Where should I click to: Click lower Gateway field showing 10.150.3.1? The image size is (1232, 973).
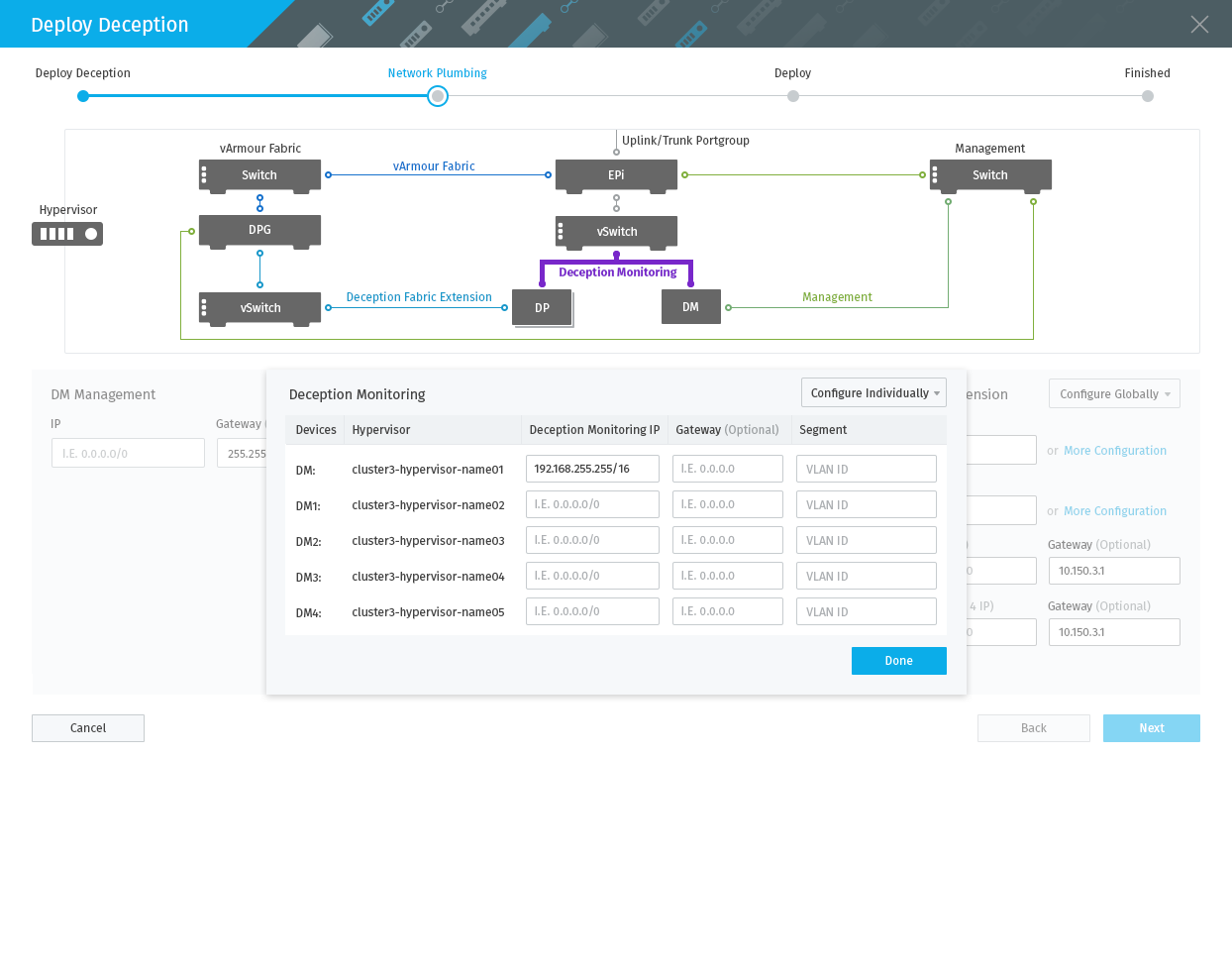click(1114, 632)
